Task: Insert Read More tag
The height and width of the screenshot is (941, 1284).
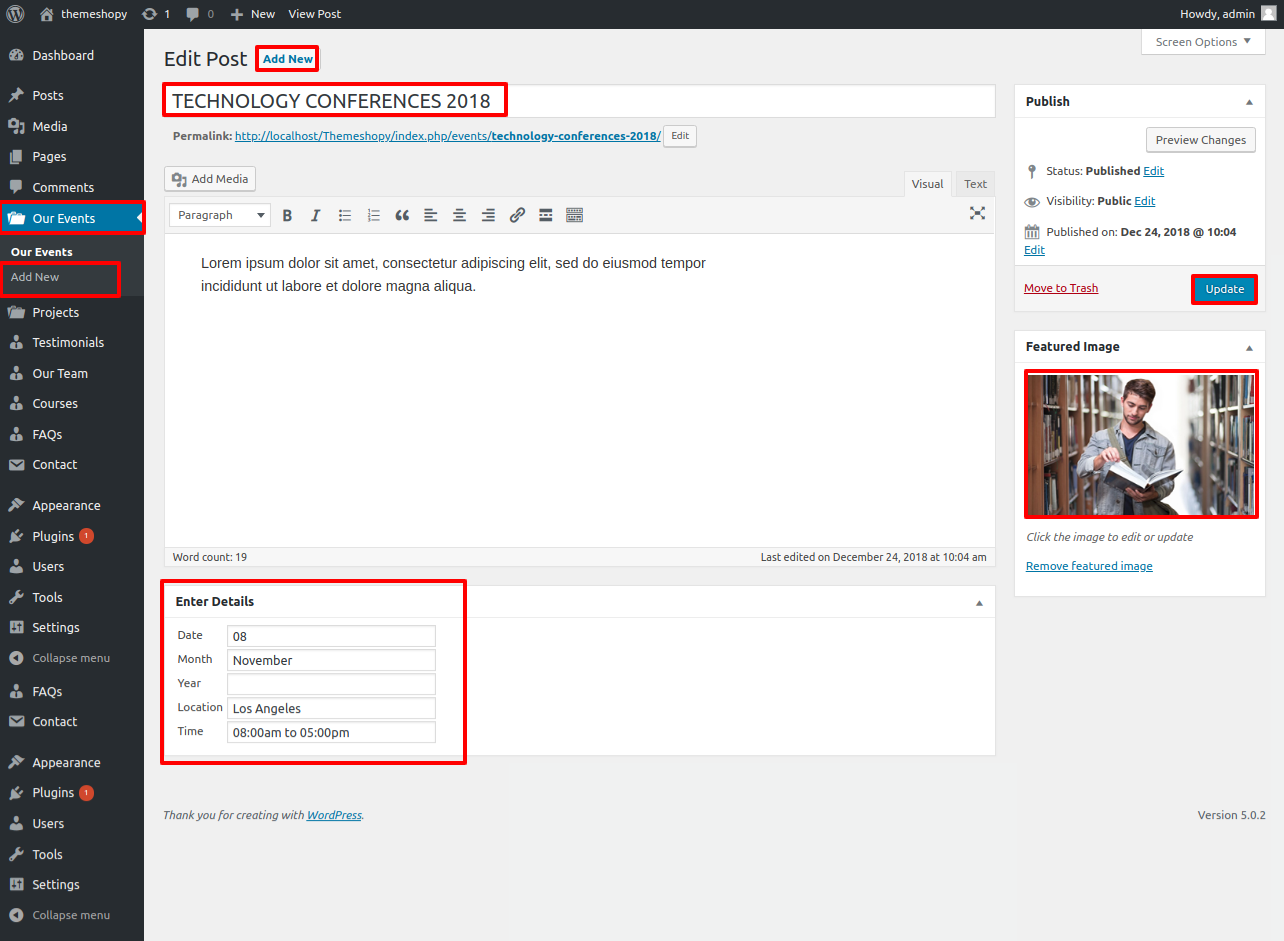Action: [546, 215]
